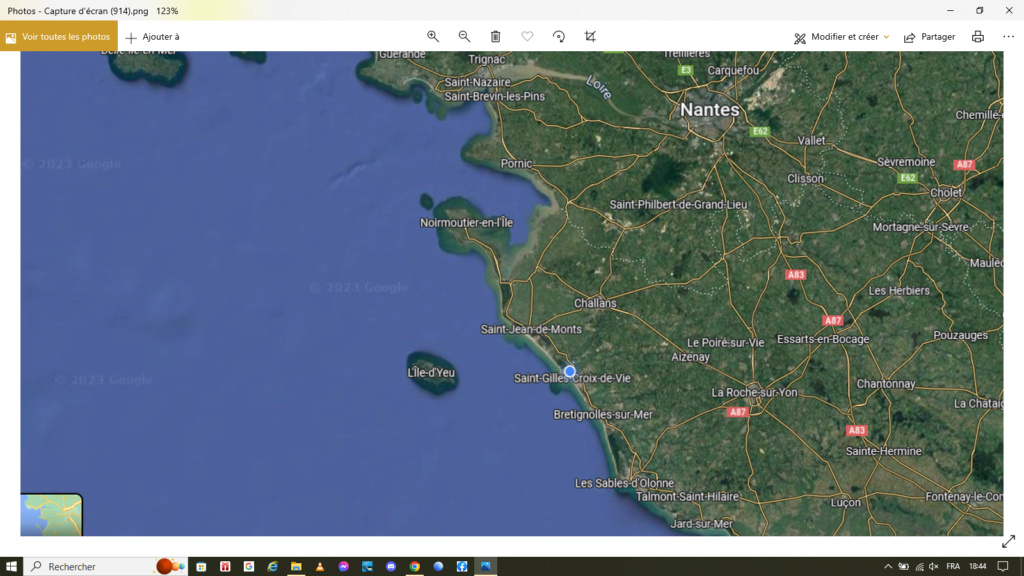Image resolution: width=1024 pixels, height=576 pixels.
Task: Open Messenger from the taskbar
Action: tap(344, 566)
